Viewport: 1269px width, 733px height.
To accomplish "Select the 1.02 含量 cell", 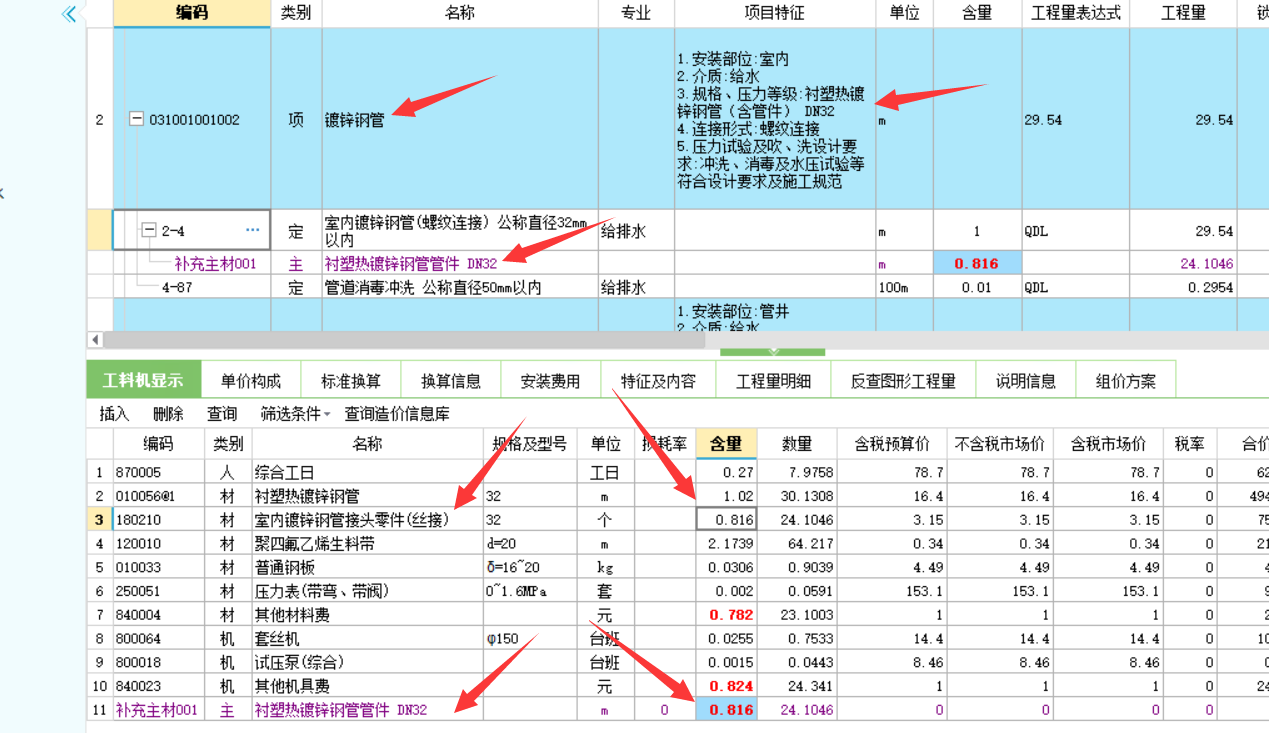I will click(726, 496).
